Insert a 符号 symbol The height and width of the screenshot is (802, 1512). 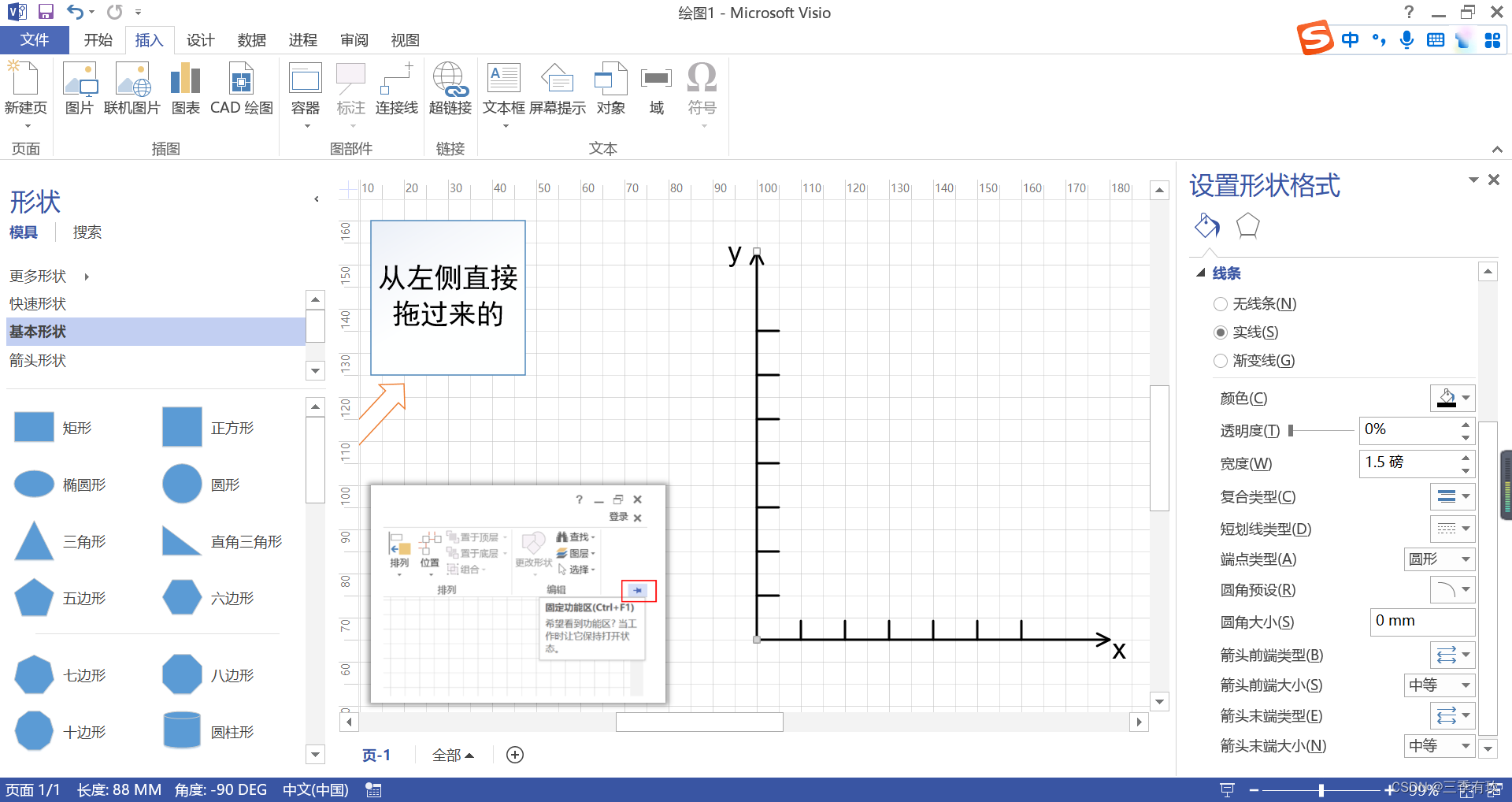pyautogui.click(x=701, y=88)
